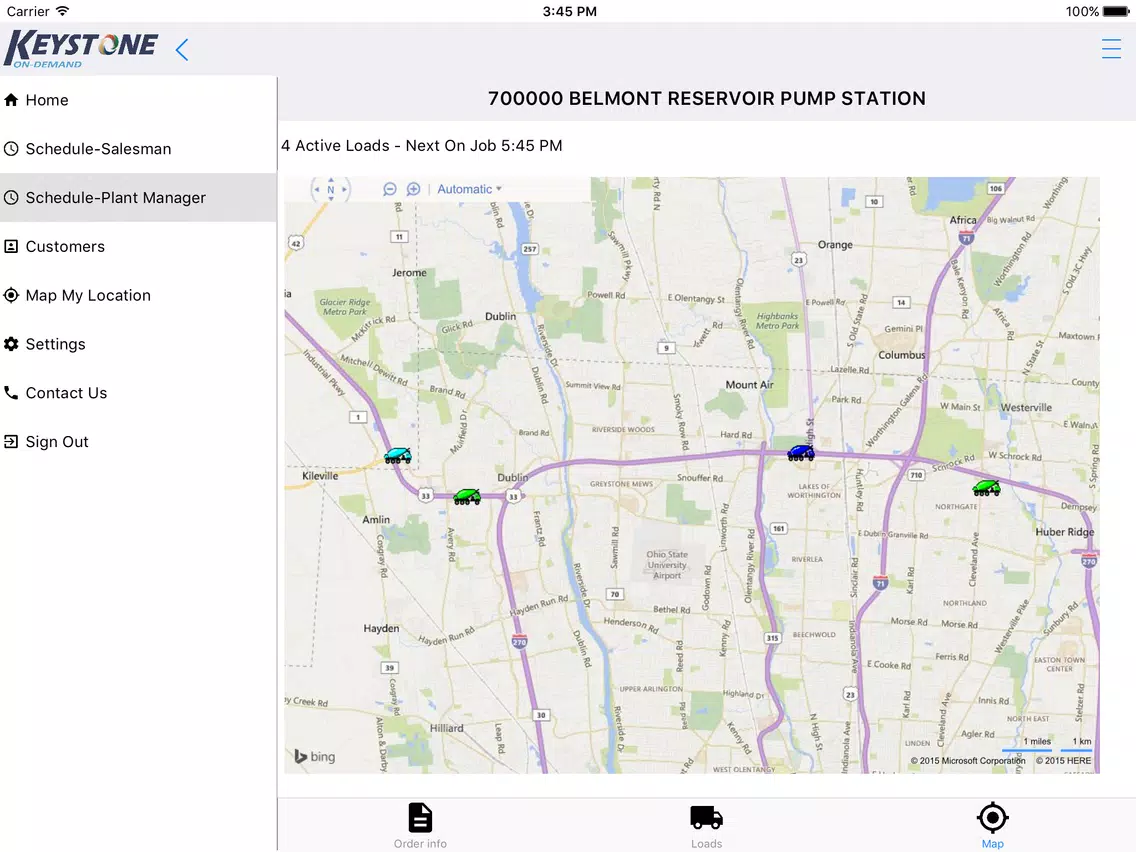Select the cyan truck near Kileville
The height and width of the screenshot is (852, 1136).
tap(398, 456)
